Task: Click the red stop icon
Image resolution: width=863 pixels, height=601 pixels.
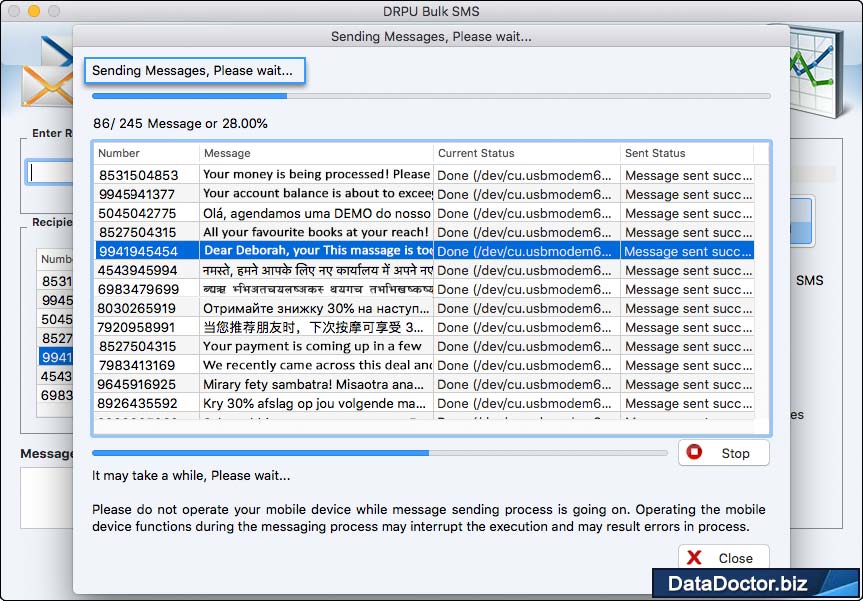Action: coord(695,452)
